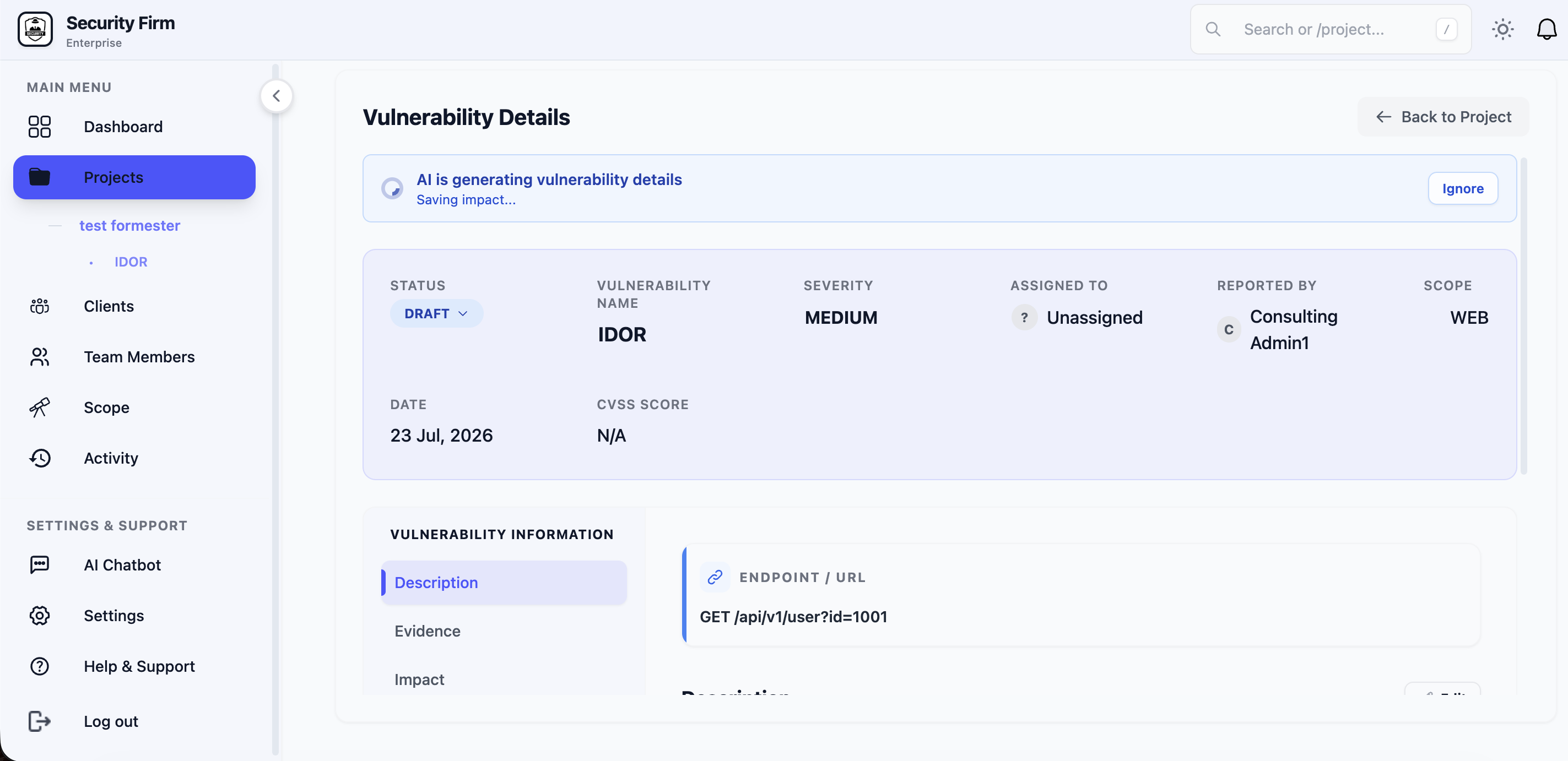1568x761 pixels.
Task: Click date 23 Jul, 2026
Action: coord(441,435)
